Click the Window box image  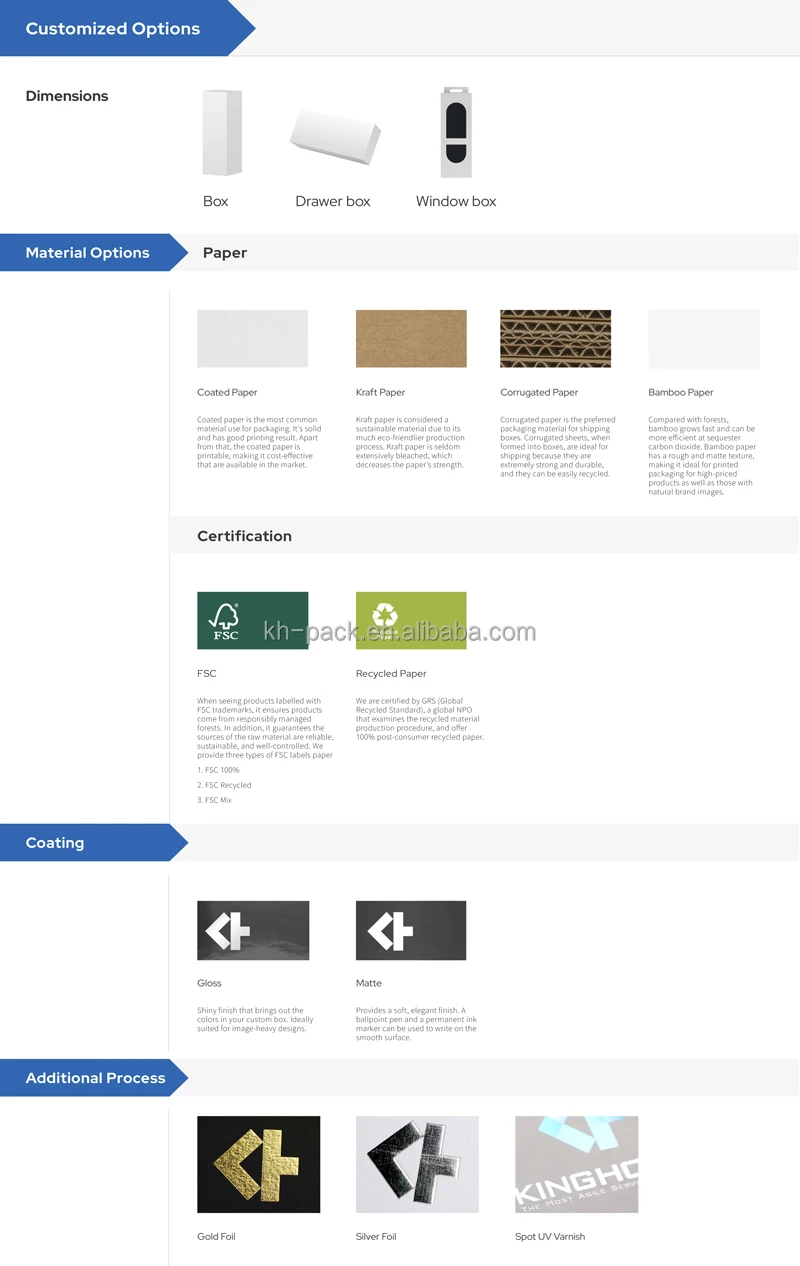click(456, 132)
